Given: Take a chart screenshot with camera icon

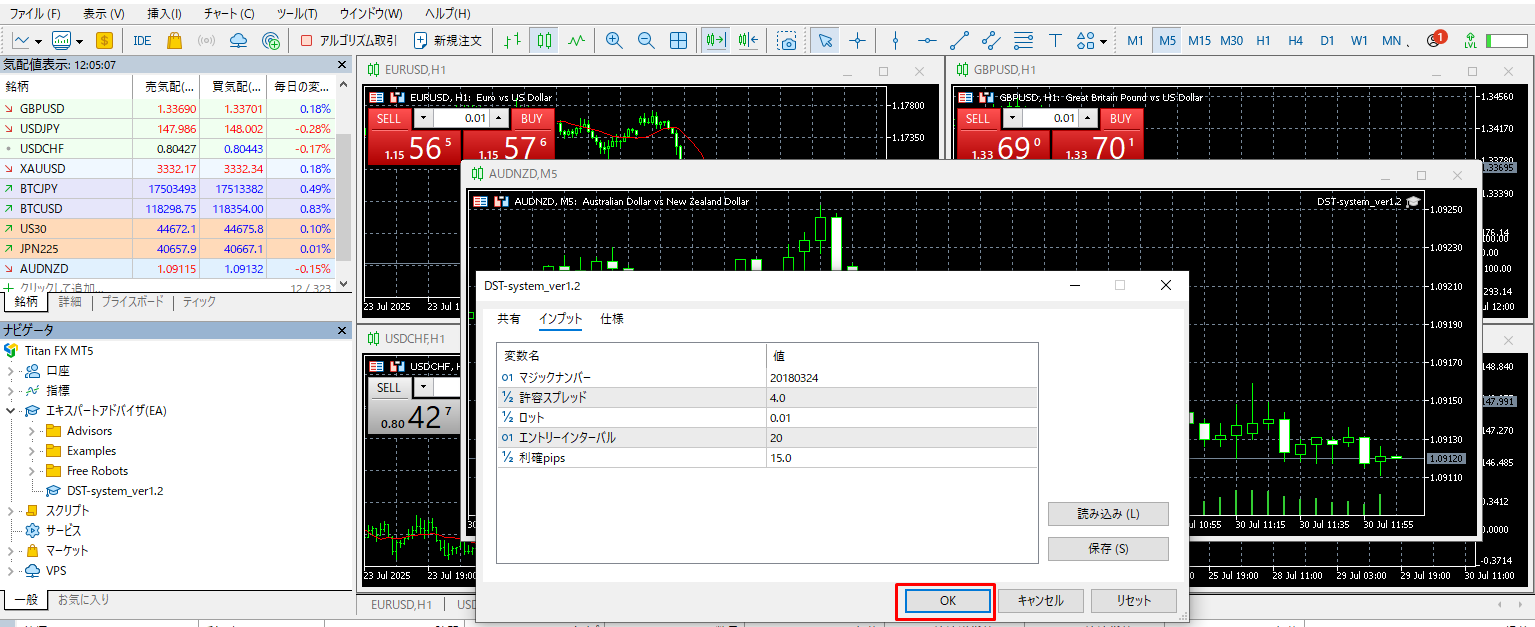Looking at the screenshot, I should coord(788,41).
